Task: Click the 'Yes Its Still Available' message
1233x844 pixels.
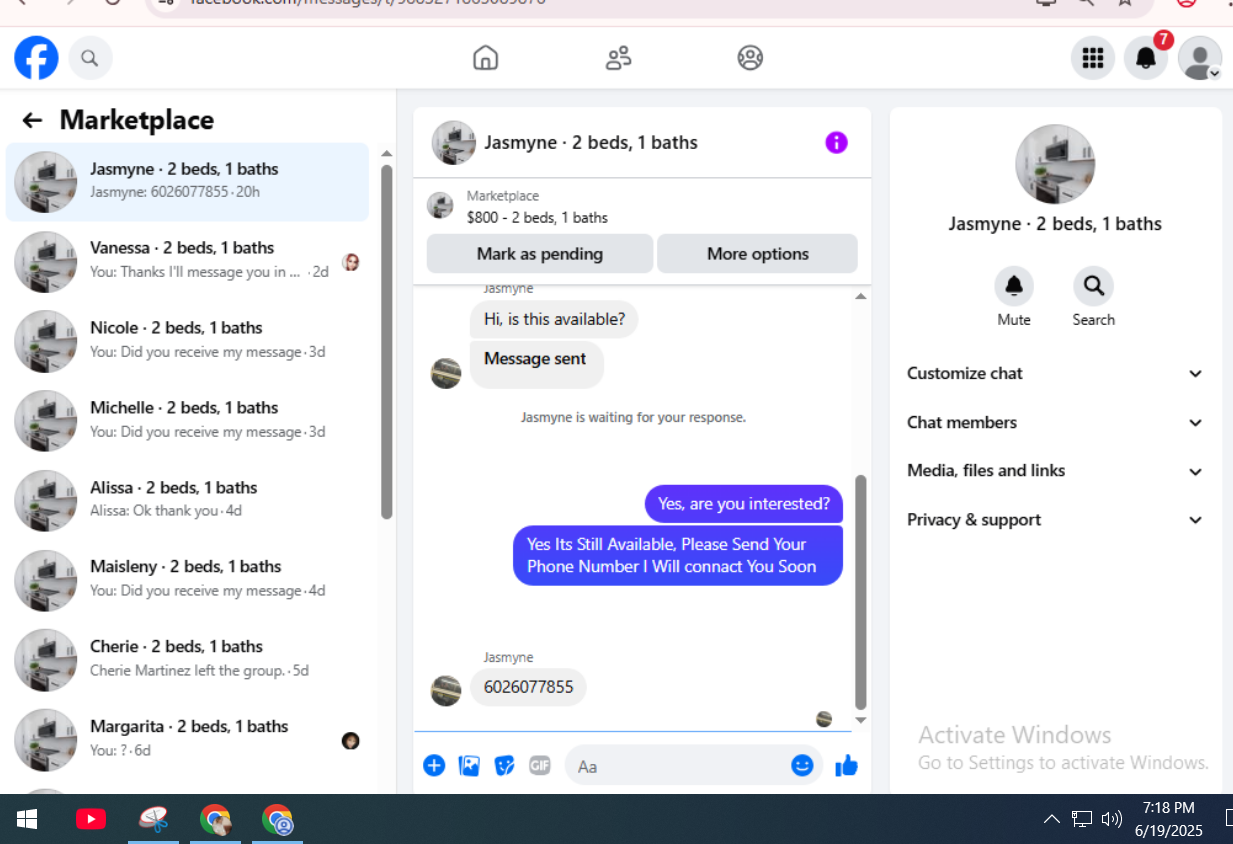Action: point(678,555)
